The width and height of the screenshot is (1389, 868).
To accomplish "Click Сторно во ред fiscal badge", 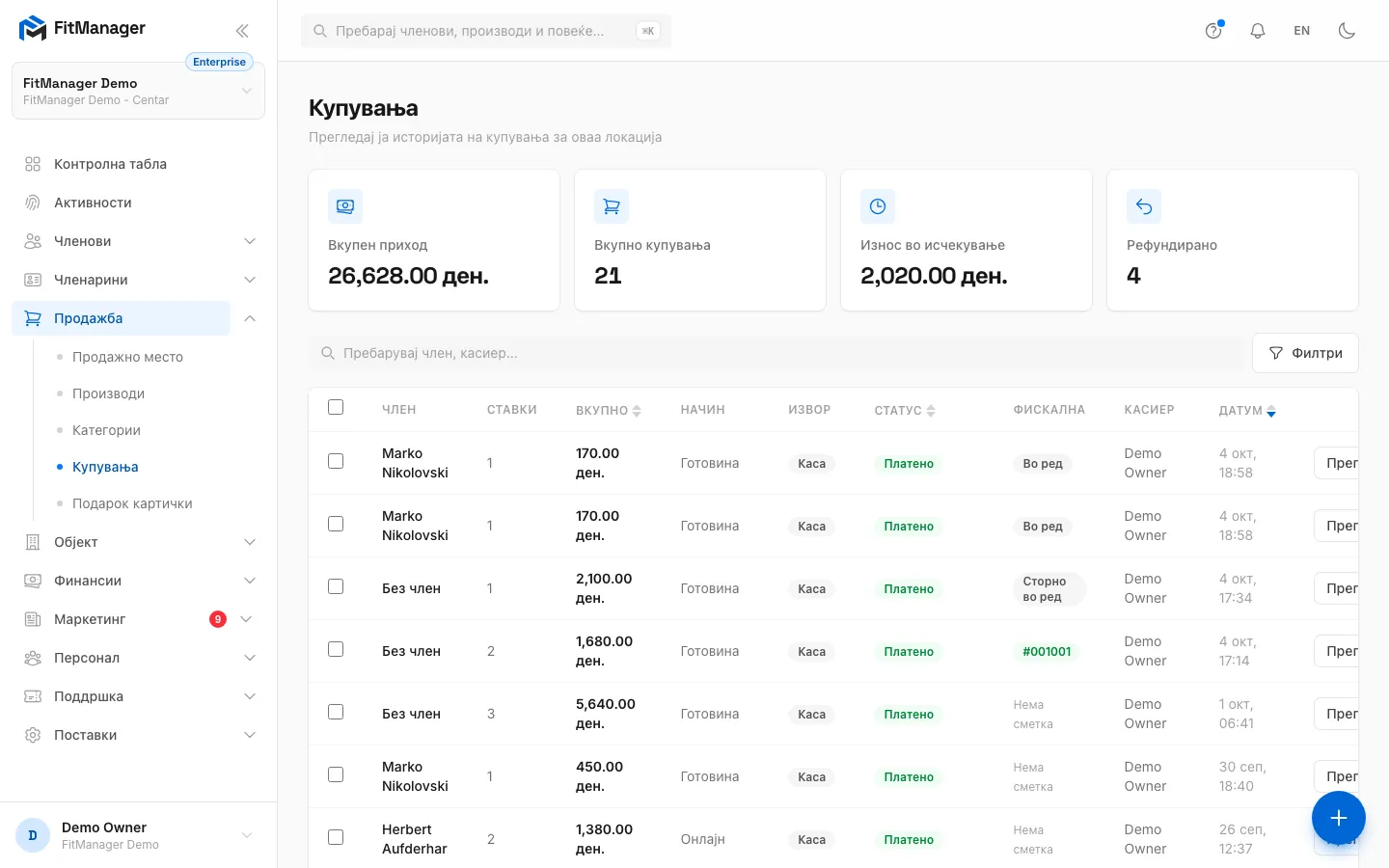I will [x=1049, y=589].
